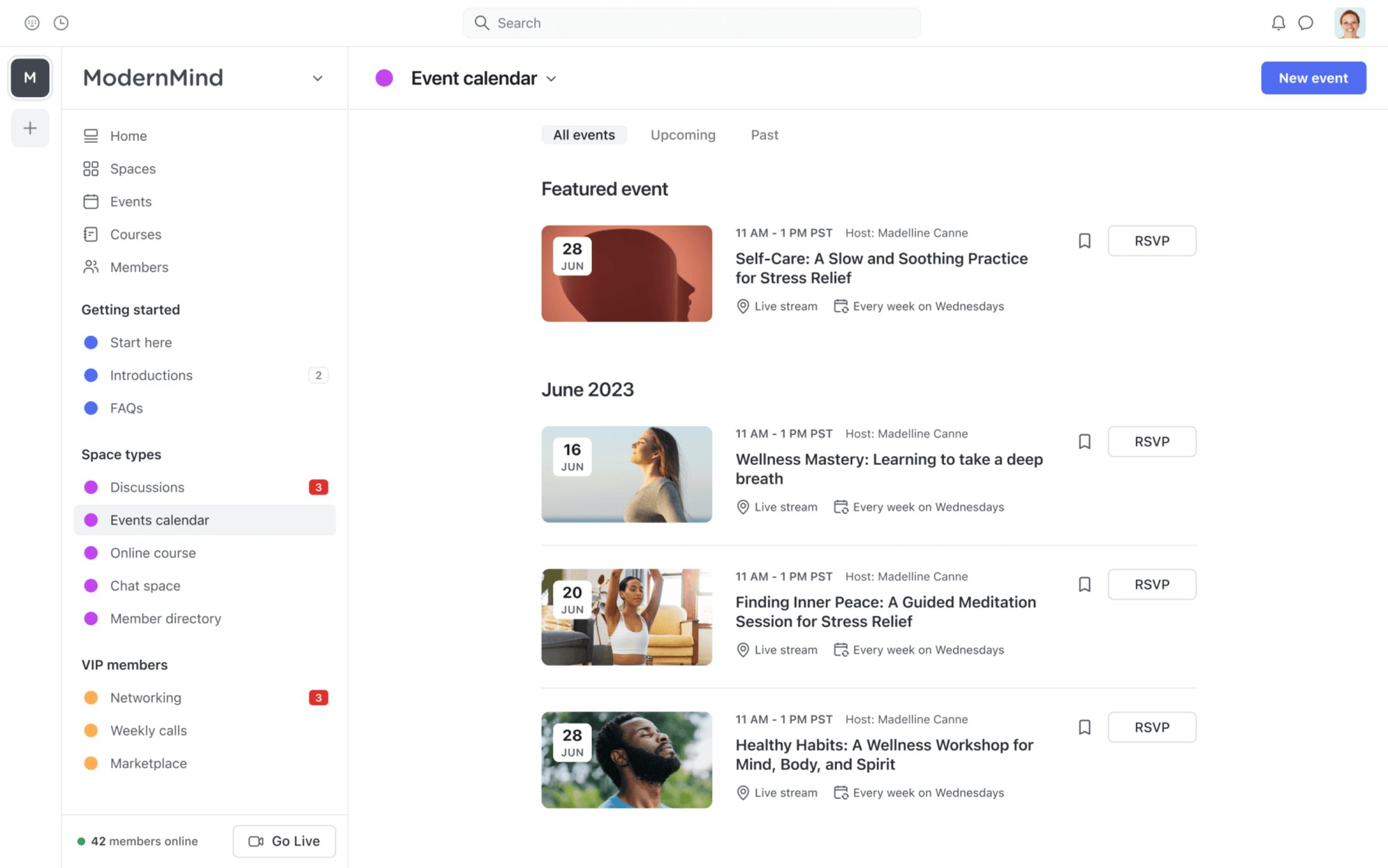
Task: Open Events from the sidebar
Action: point(91,201)
